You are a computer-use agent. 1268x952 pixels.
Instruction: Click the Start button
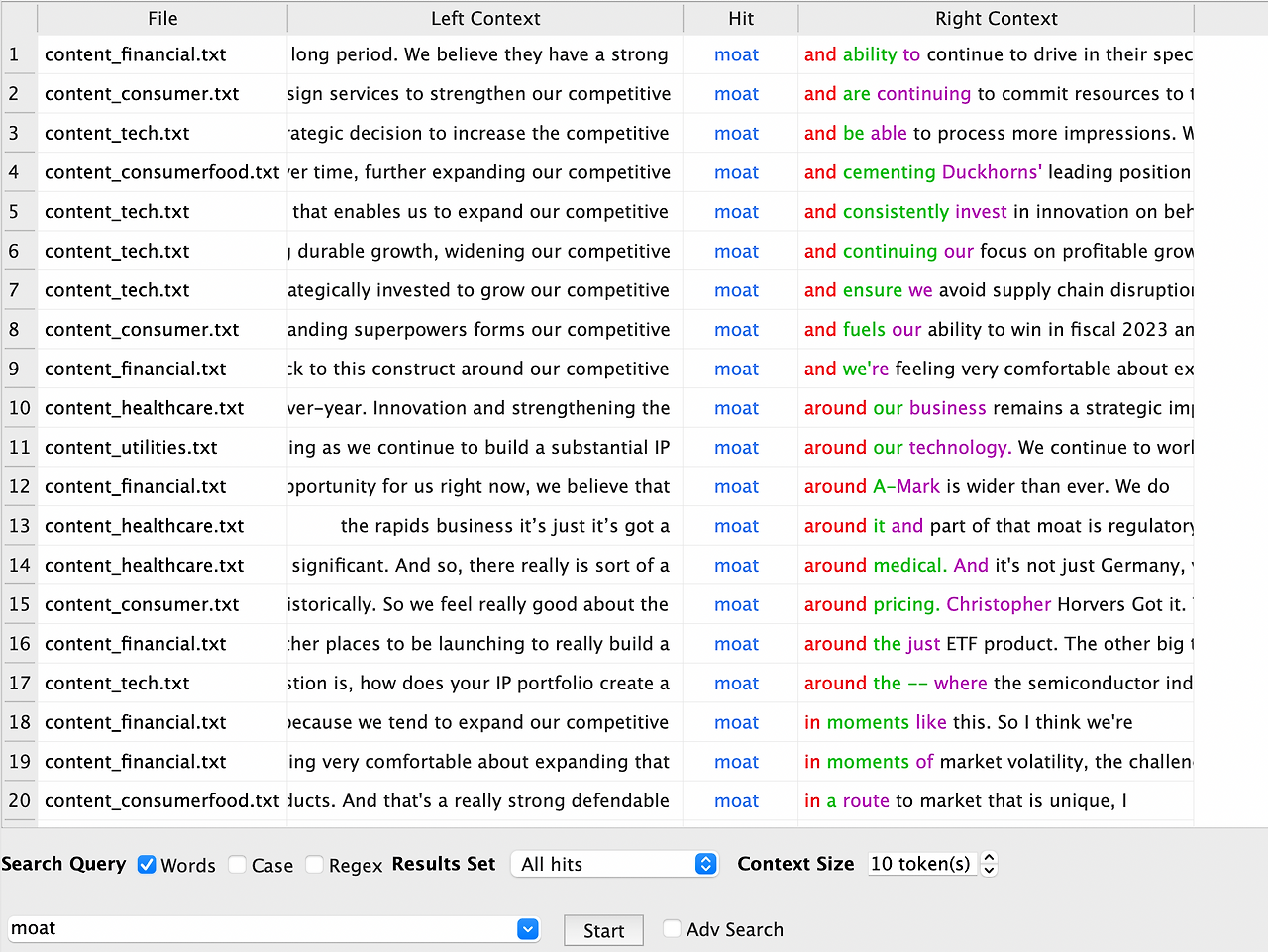tap(604, 930)
